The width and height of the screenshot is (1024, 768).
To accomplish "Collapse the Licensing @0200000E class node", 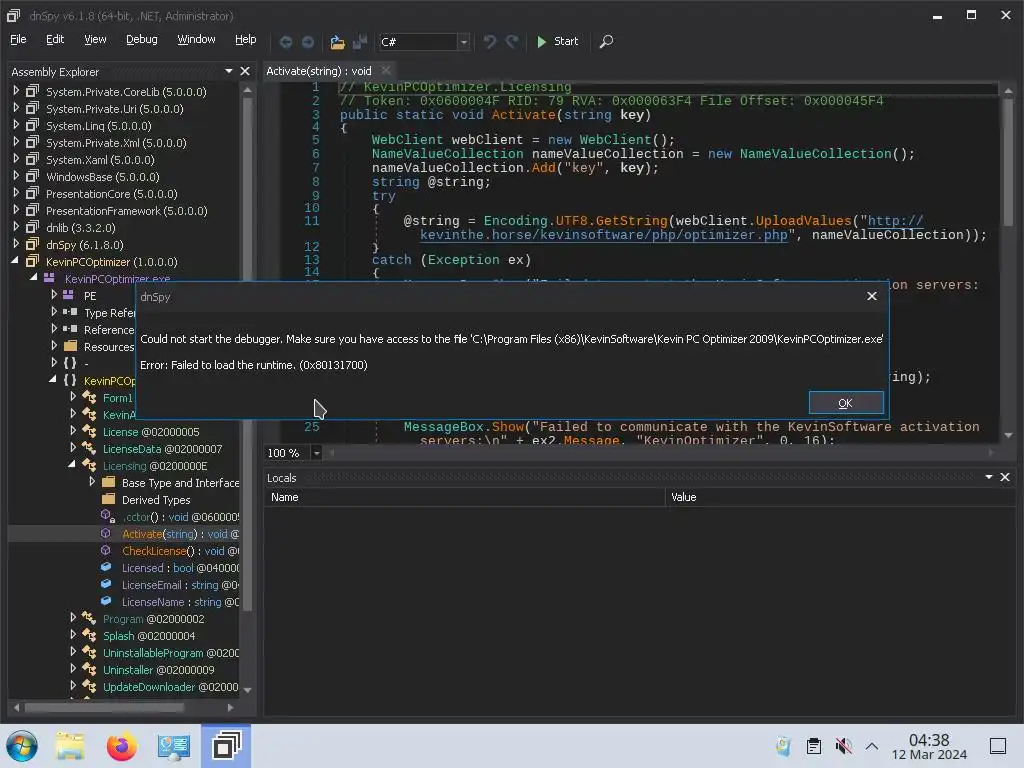I will click(72, 464).
